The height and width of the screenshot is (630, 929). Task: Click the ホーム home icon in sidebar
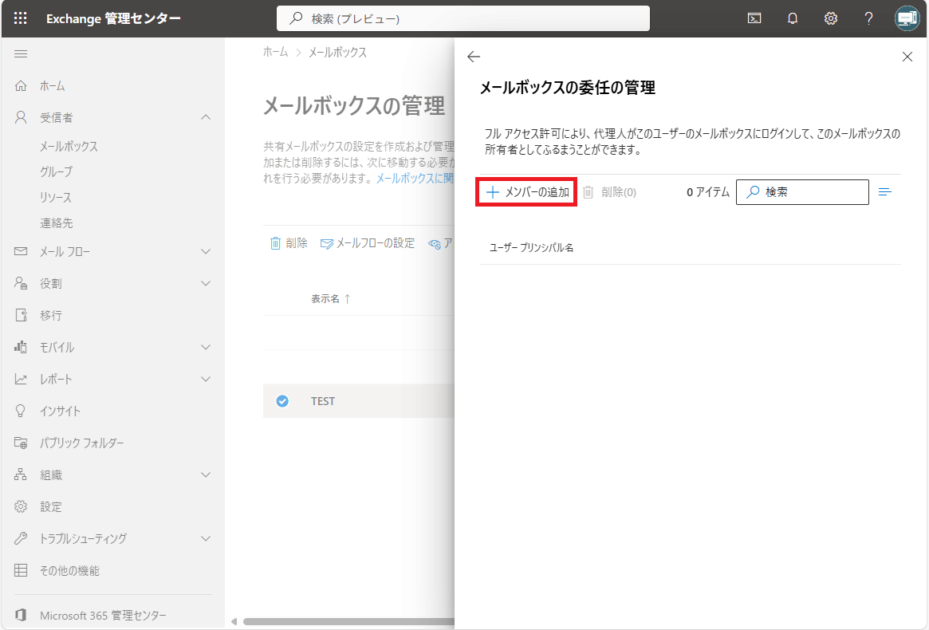(21, 86)
